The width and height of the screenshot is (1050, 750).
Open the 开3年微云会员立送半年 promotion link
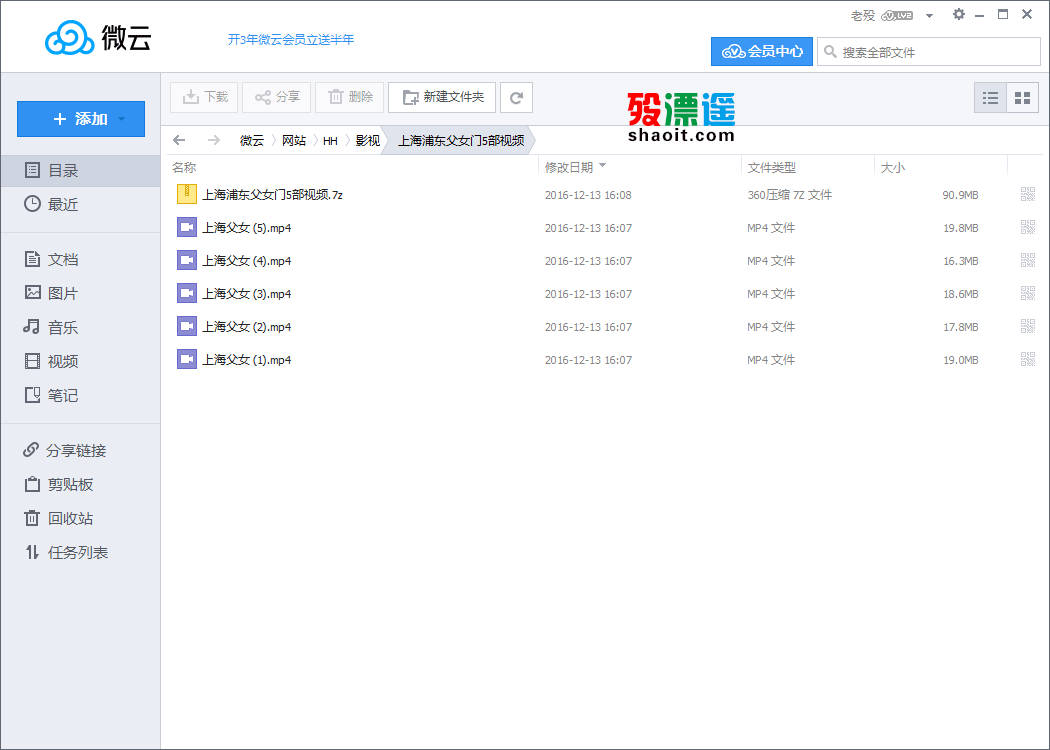[291, 40]
